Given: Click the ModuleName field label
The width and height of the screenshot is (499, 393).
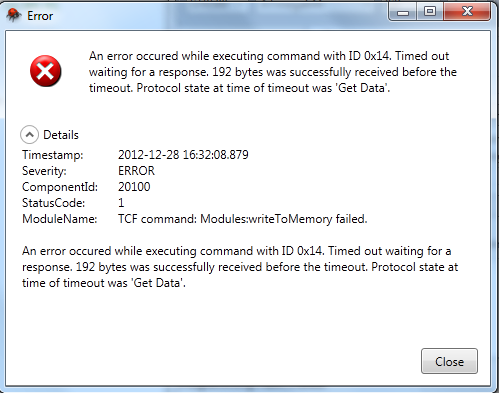Looking at the screenshot, I should [x=60, y=219].
